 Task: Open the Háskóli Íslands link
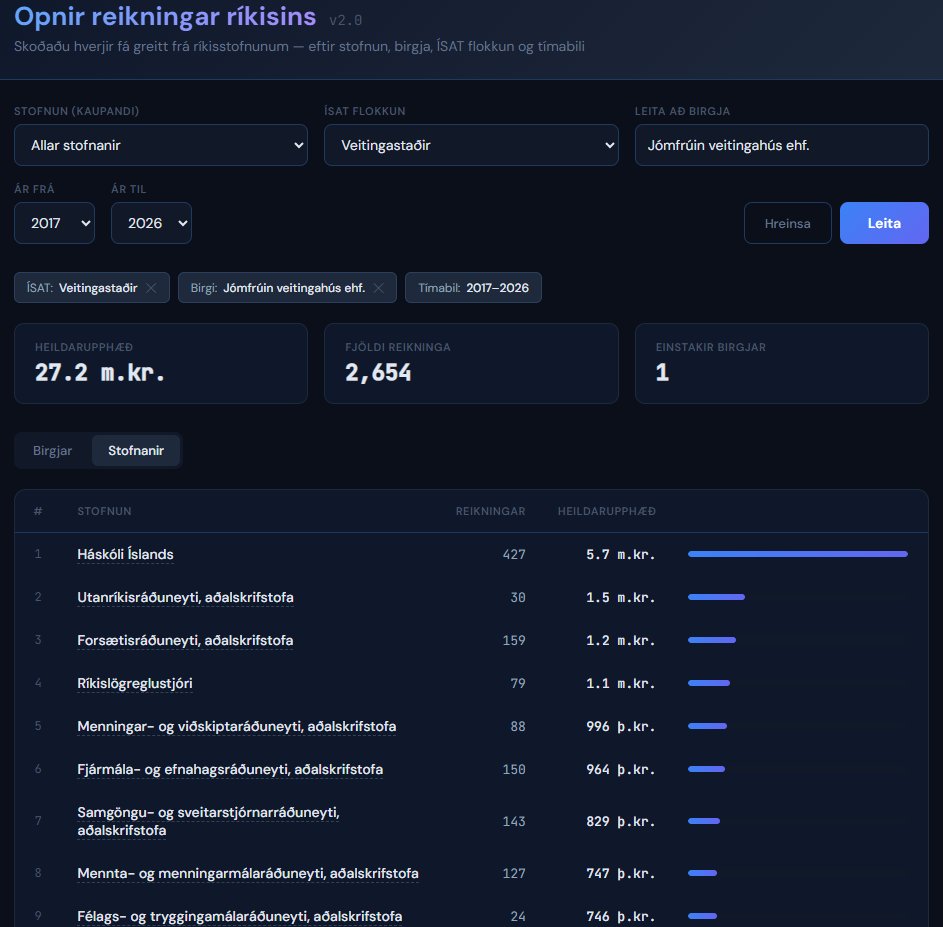(x=125, y=554)
